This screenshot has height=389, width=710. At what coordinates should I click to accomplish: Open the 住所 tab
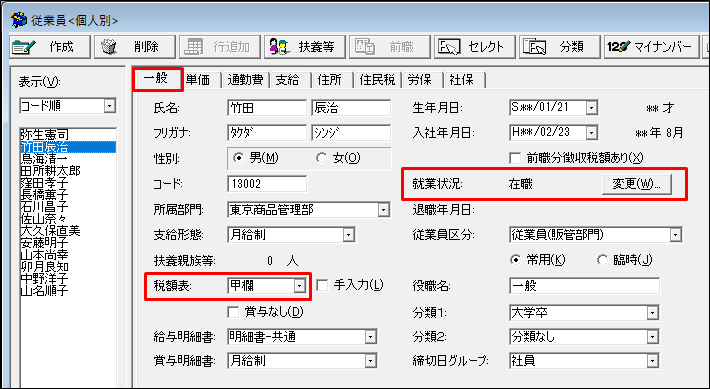coord(329,80)
